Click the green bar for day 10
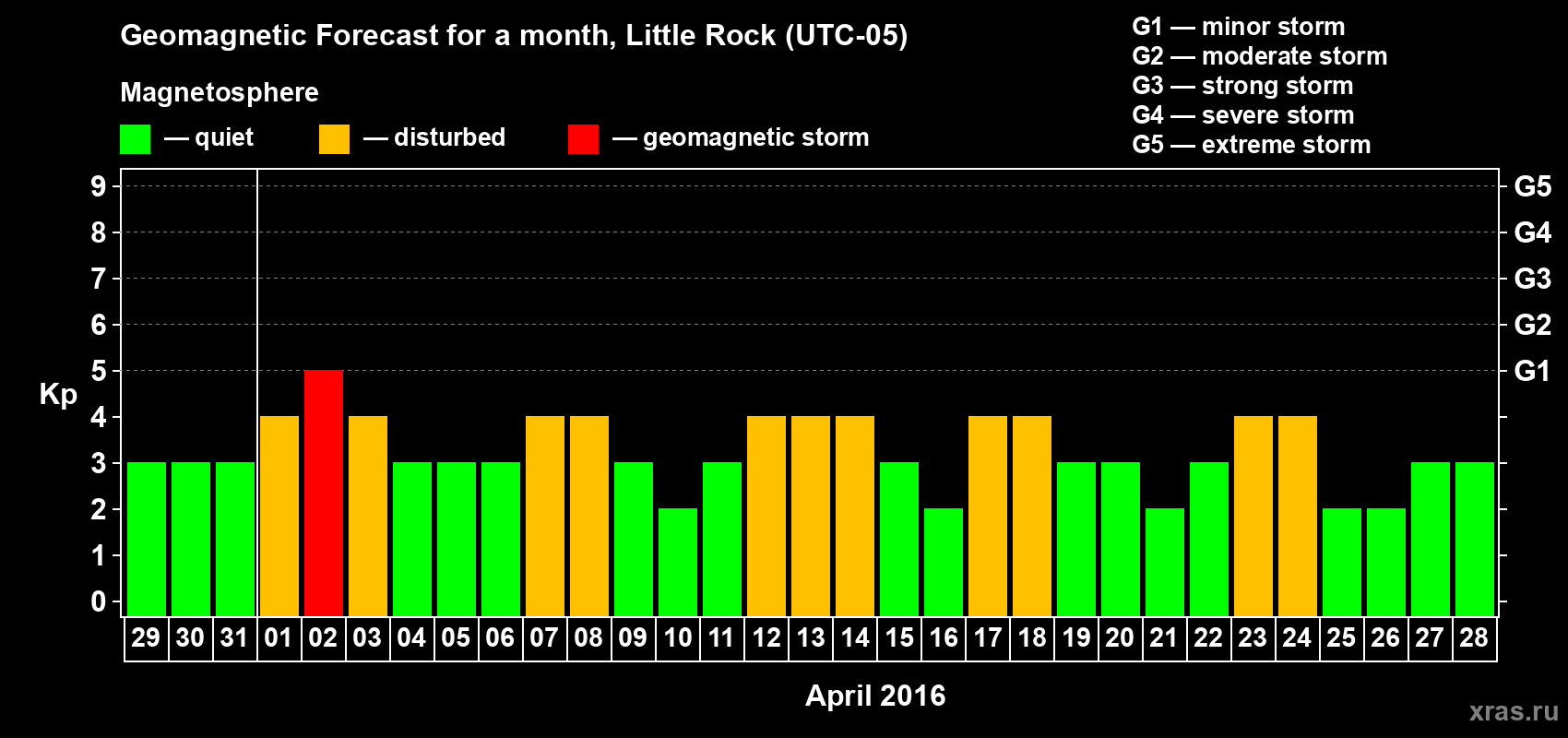This screenshot has width=1568, height=738. pyautogui.click(x=678, y=563)
